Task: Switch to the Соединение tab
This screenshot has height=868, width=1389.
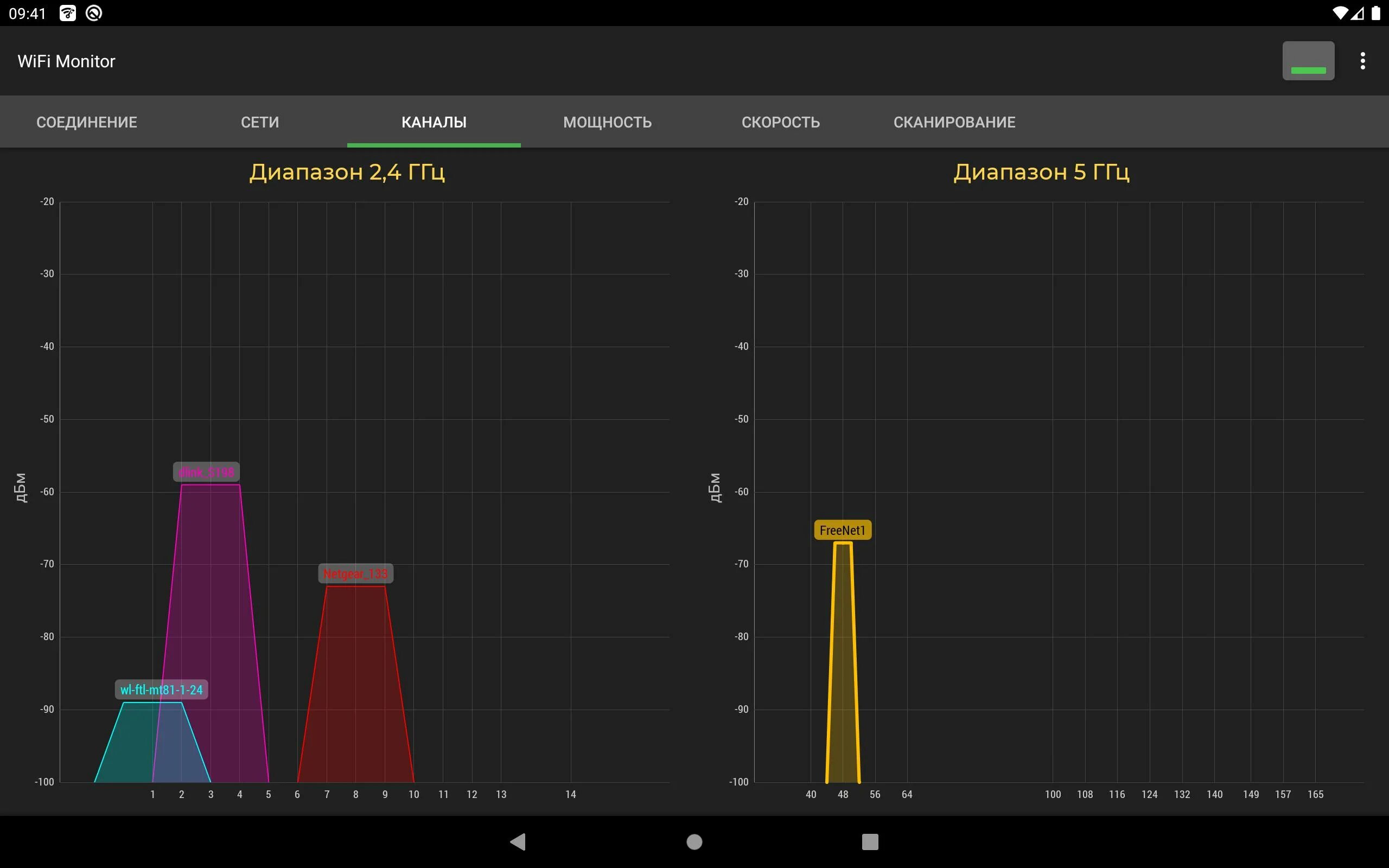Action: 87,122
